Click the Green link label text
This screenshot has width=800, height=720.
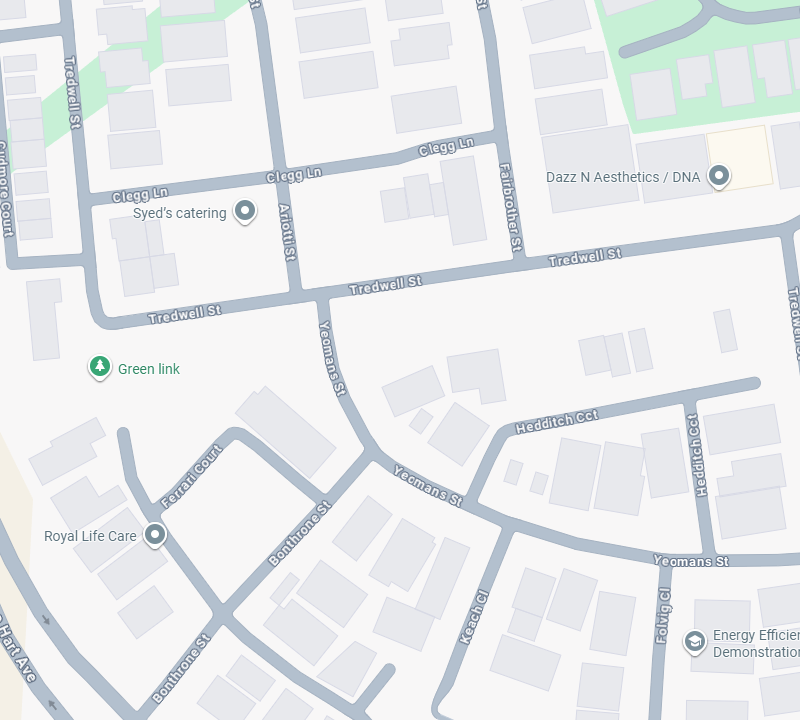pos(149,369)
